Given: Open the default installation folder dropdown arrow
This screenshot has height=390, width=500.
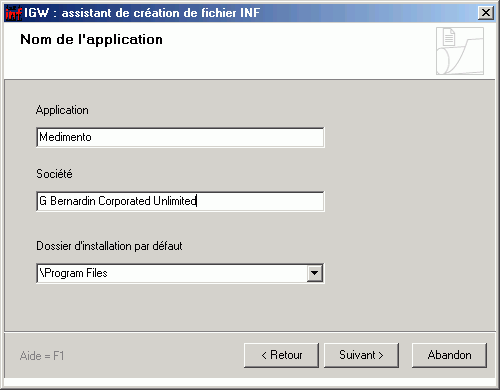Looking at the screenshot, I should pos(314,273).
